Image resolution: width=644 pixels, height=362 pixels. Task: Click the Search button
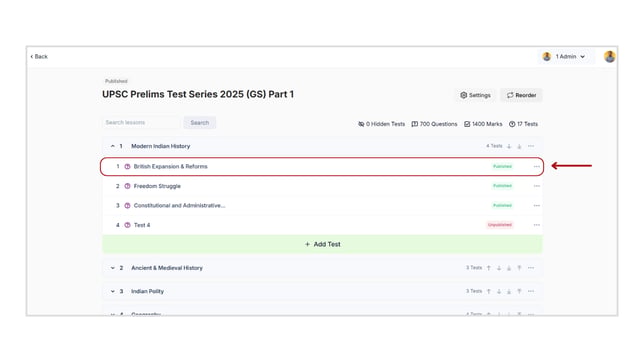click(200, 122)
